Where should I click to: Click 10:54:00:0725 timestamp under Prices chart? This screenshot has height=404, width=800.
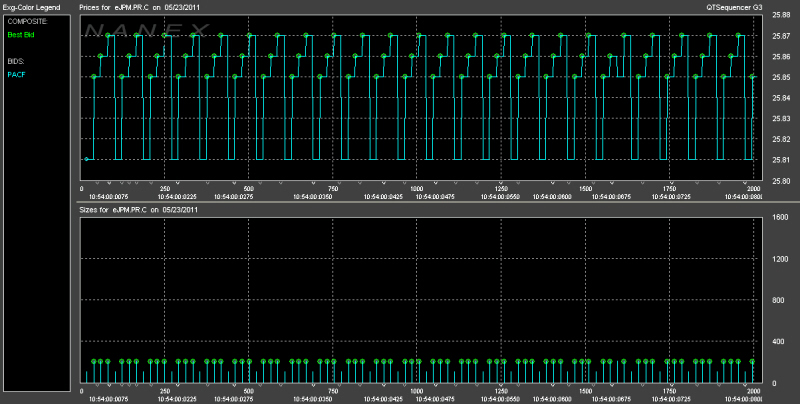pyautogui.click(x=671, y=196)
